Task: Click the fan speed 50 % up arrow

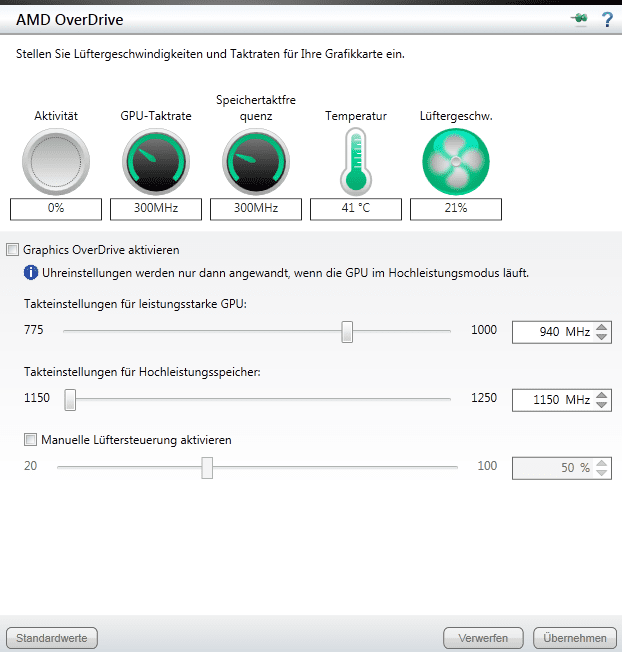Action: click(602, 463)
